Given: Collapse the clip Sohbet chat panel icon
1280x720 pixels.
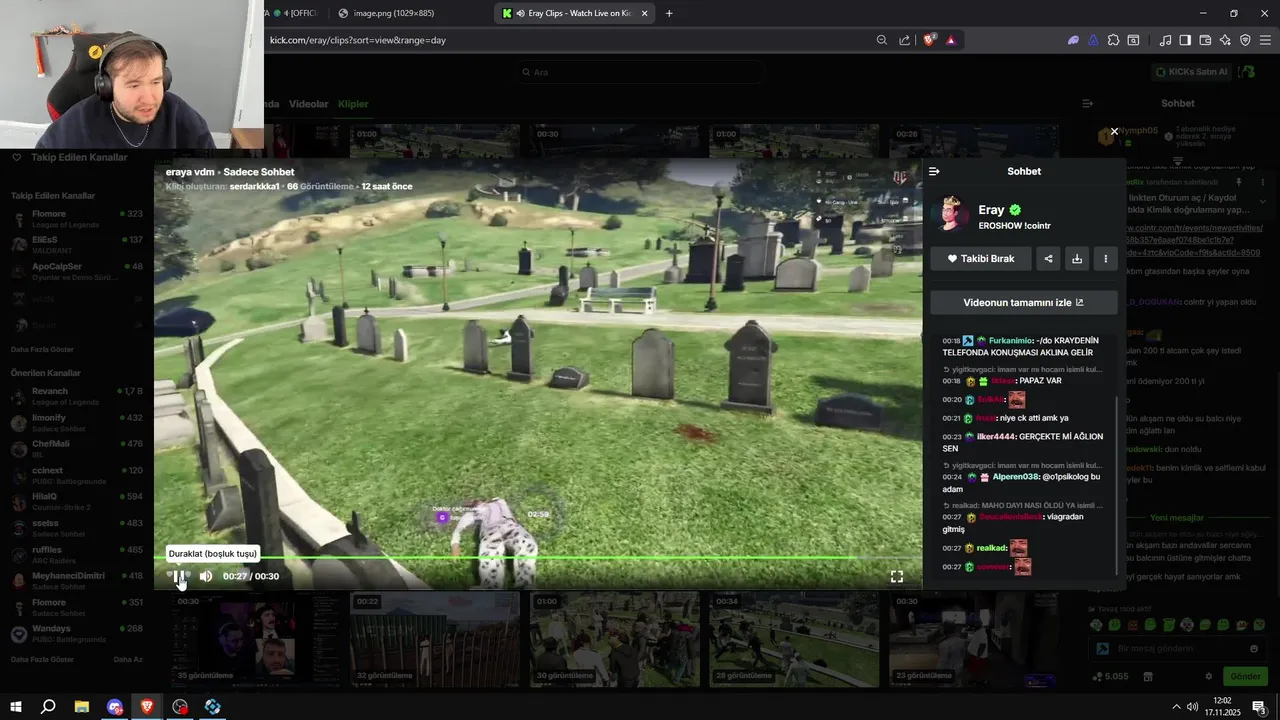Looking at the screenshot, I should tap(934, 171).
